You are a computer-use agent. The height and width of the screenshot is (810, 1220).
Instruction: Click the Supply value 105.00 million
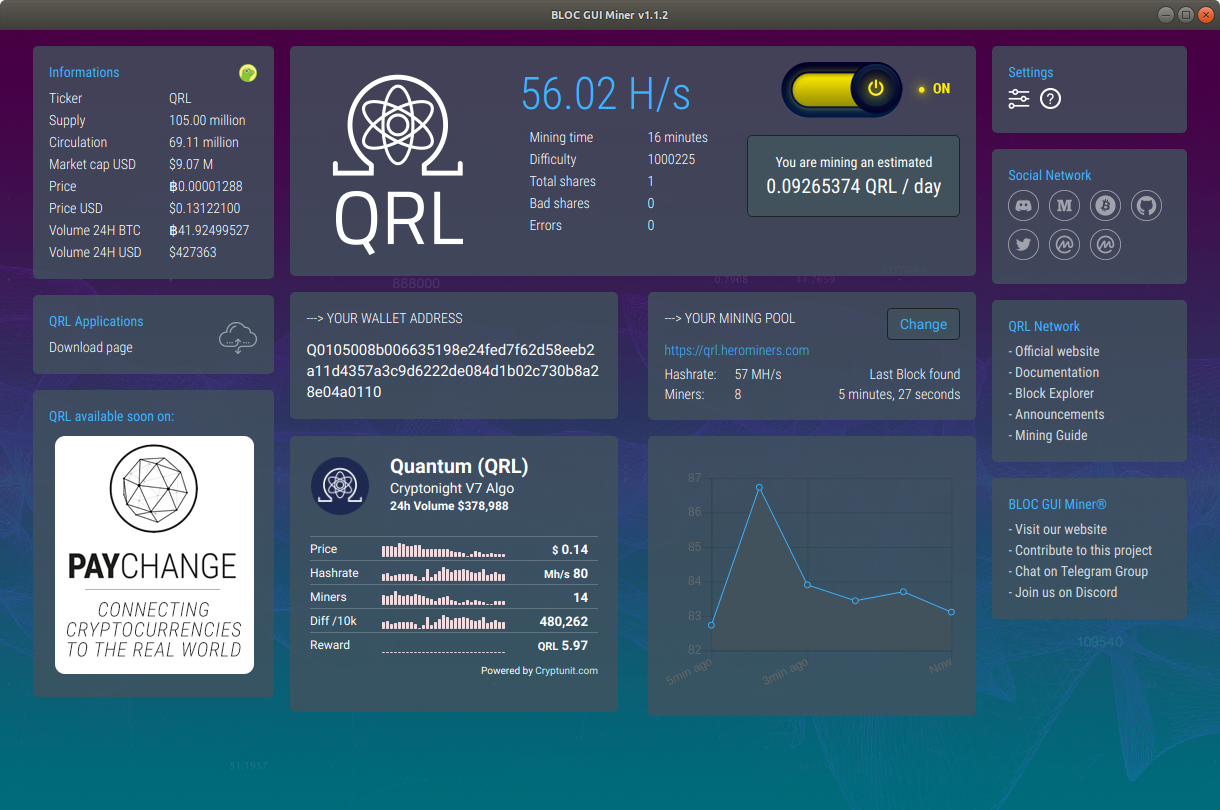tap(207, 120)
